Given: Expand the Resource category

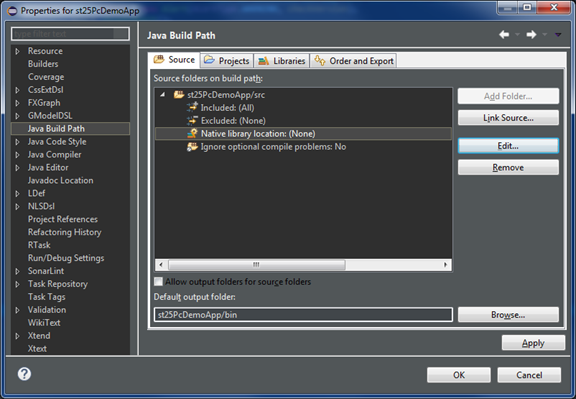Looking at the screenshot, I should click(17, 51).
